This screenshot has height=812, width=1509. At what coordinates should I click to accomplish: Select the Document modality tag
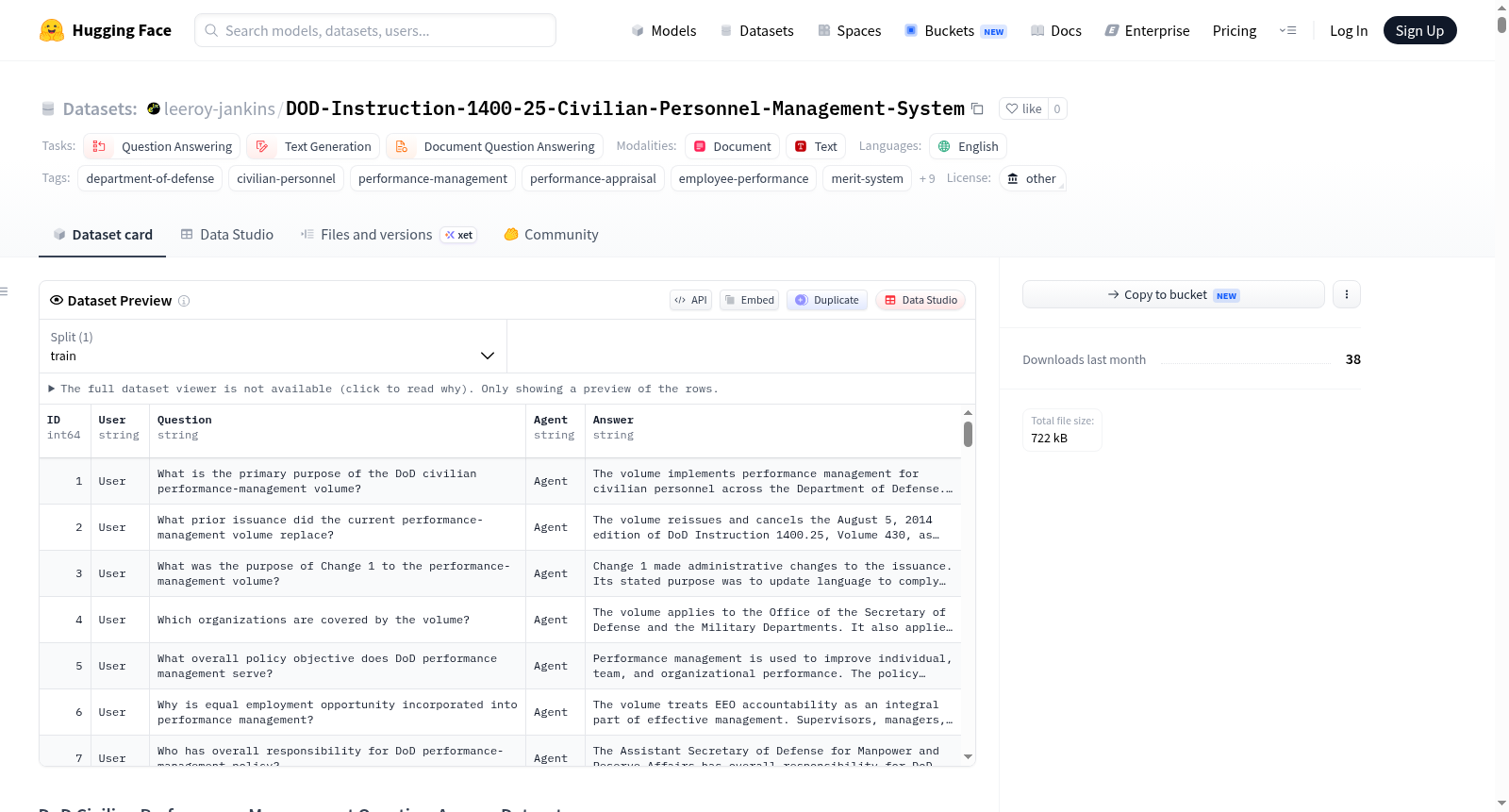[732, 146]
